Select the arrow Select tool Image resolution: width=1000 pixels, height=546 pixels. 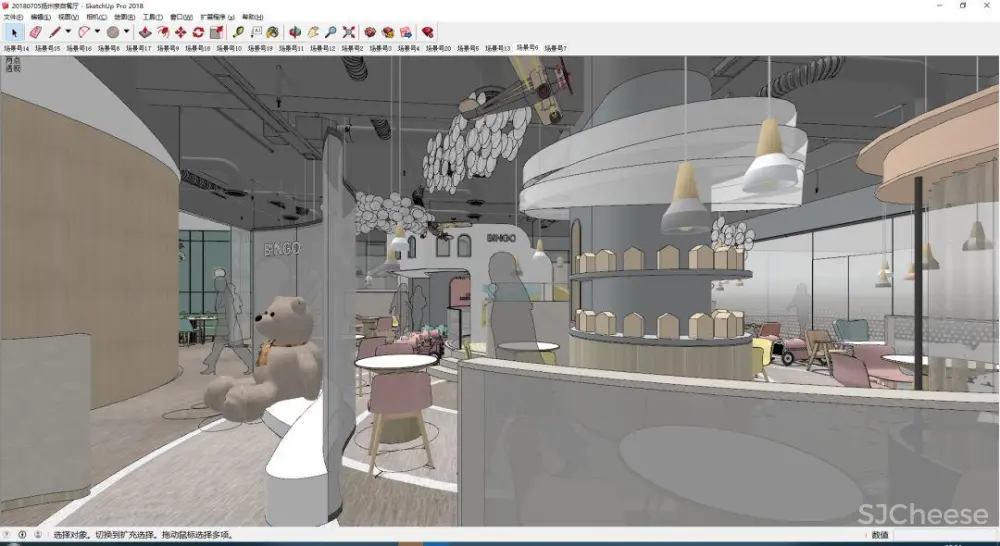(14, 32)
